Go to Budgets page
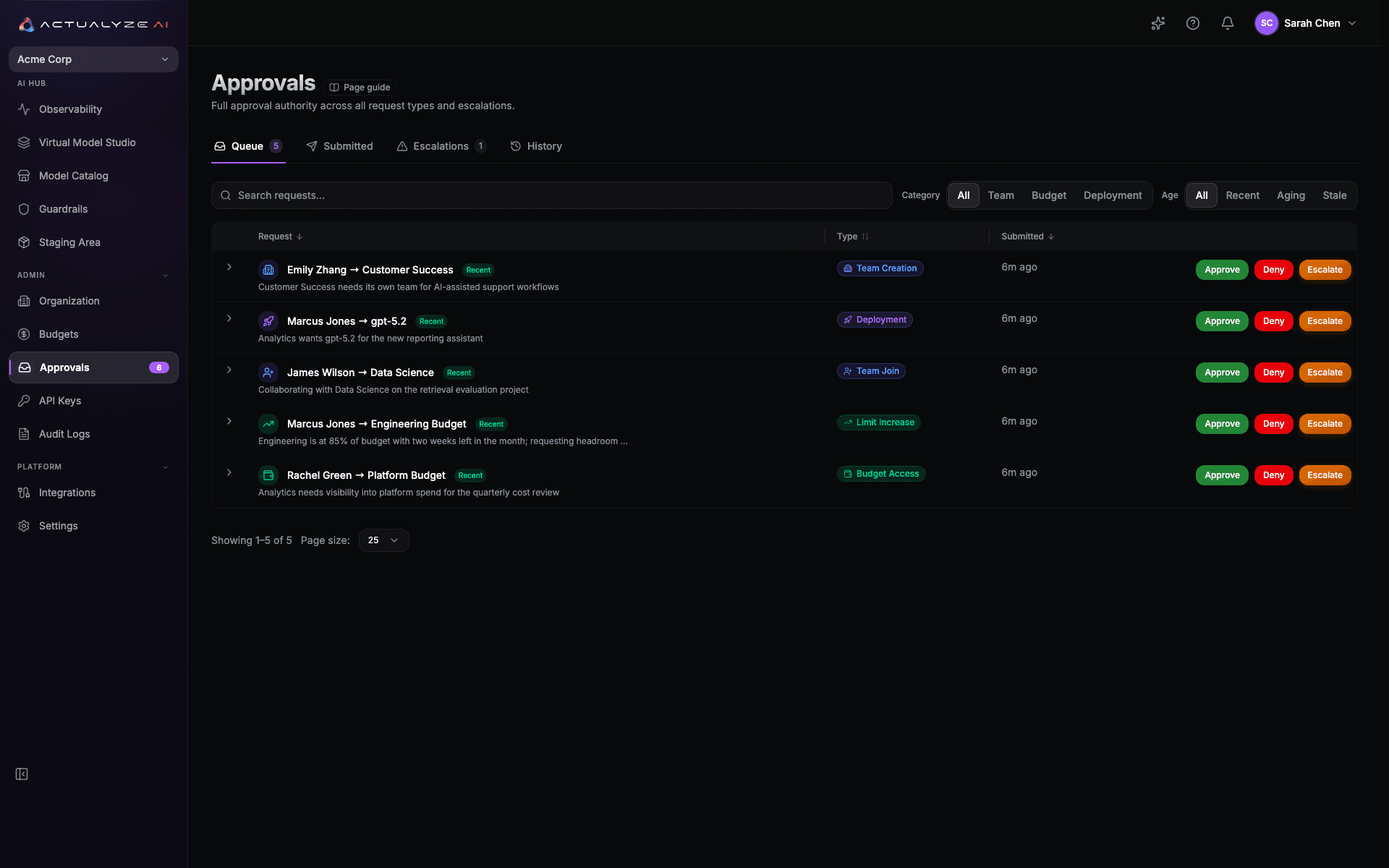Viewport: 1389px width, 868px height. click(93, 334)
